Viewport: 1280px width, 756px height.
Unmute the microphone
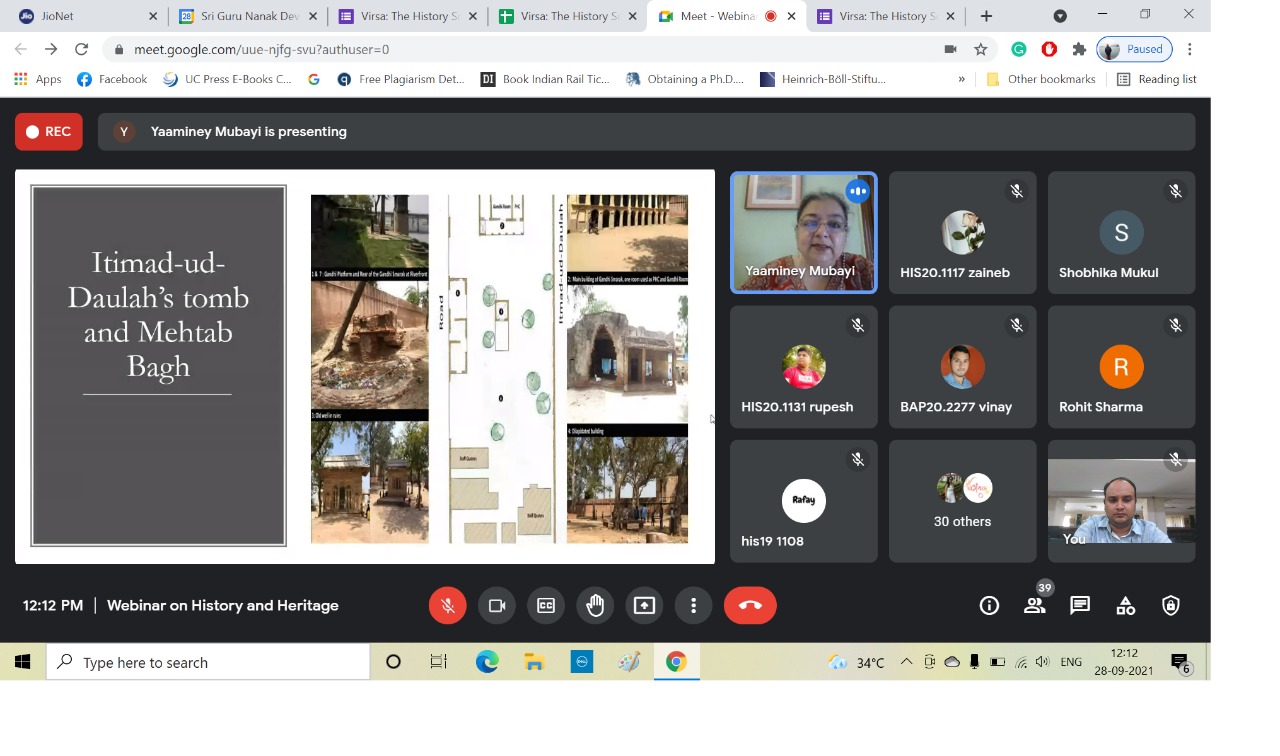447,606
